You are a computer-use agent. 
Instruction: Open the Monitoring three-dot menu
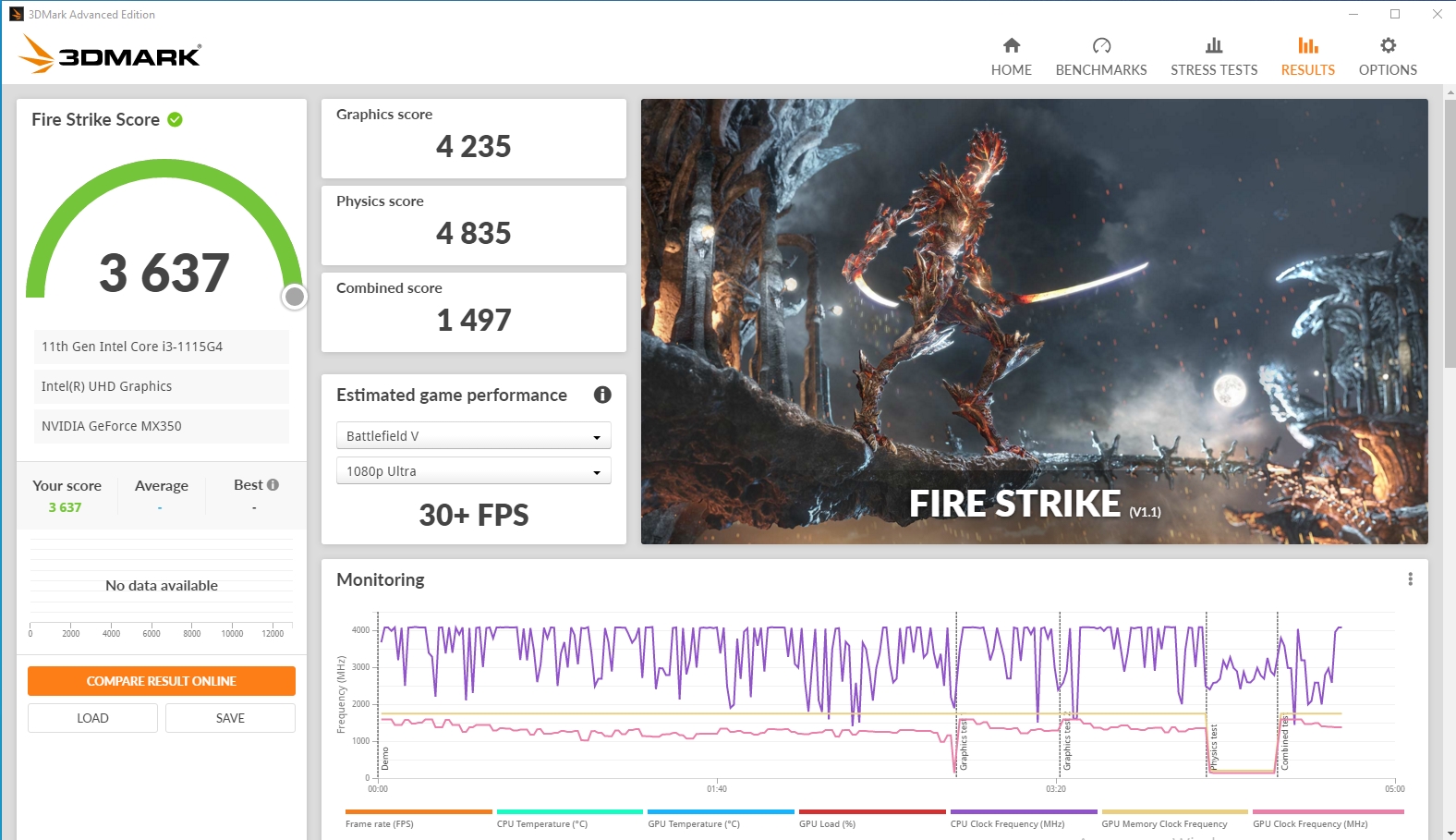tap(1410, 578)
